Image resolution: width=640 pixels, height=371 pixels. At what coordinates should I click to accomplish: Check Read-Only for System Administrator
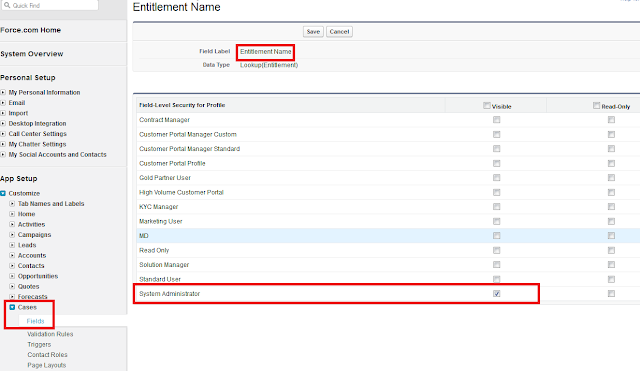coord(611,293)
